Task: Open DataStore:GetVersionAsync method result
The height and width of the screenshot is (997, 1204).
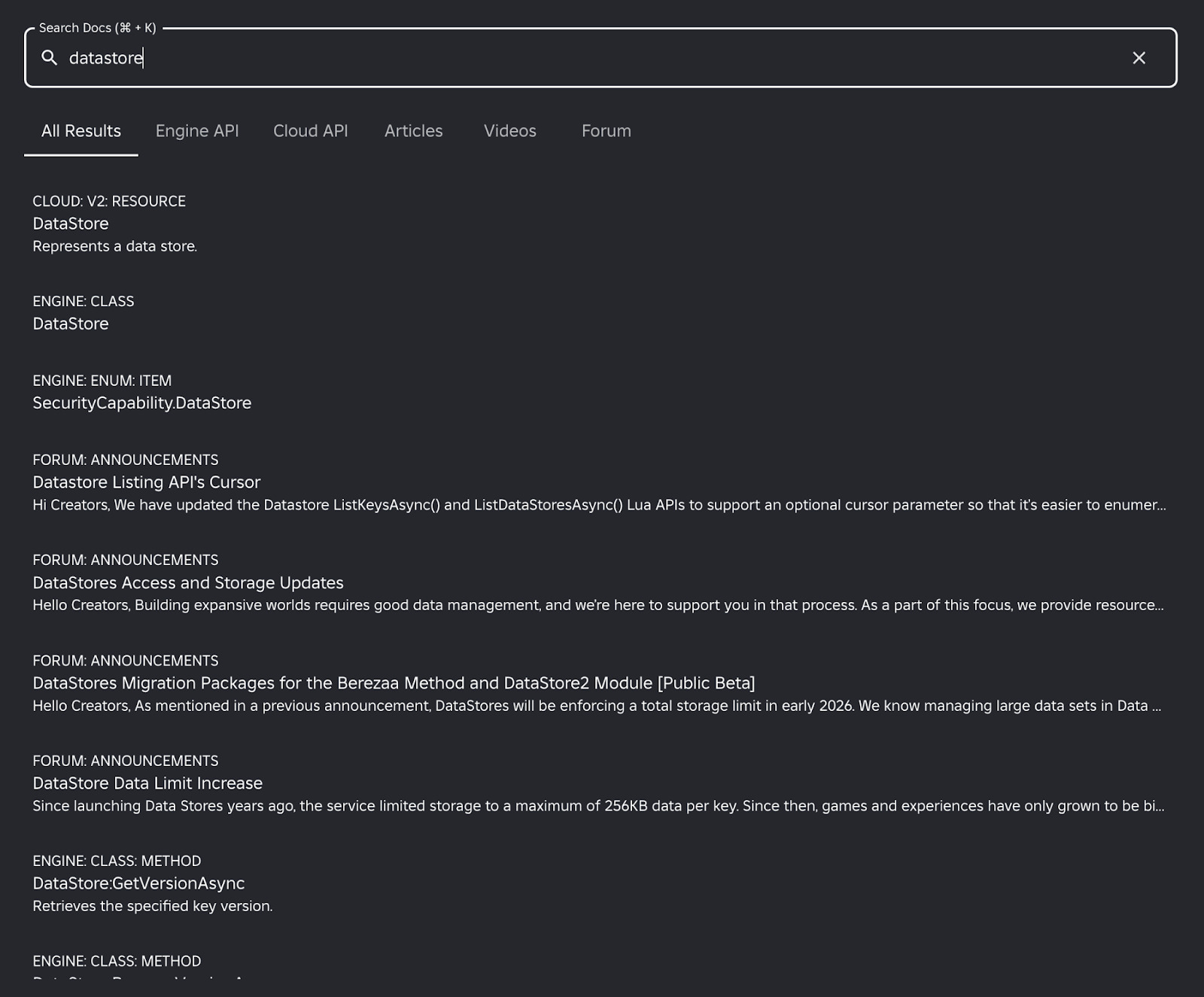Action: [138, 883]
